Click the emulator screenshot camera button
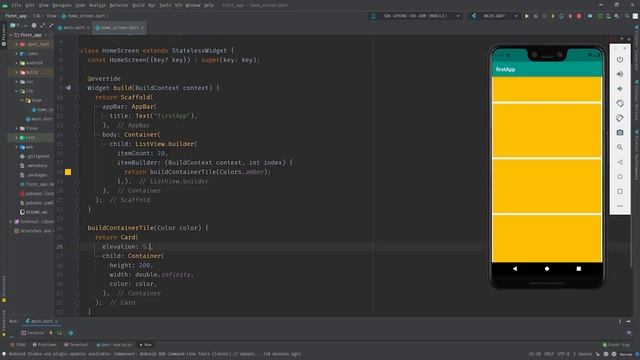The image size is (640, 360). (x=620, y=133)
